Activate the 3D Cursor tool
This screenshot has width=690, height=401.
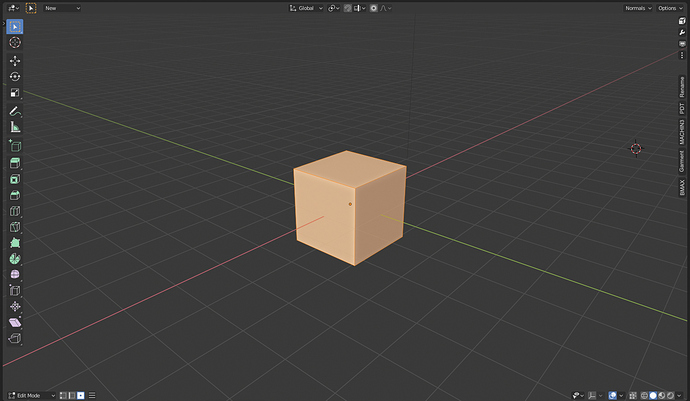[x=15, y=42]
